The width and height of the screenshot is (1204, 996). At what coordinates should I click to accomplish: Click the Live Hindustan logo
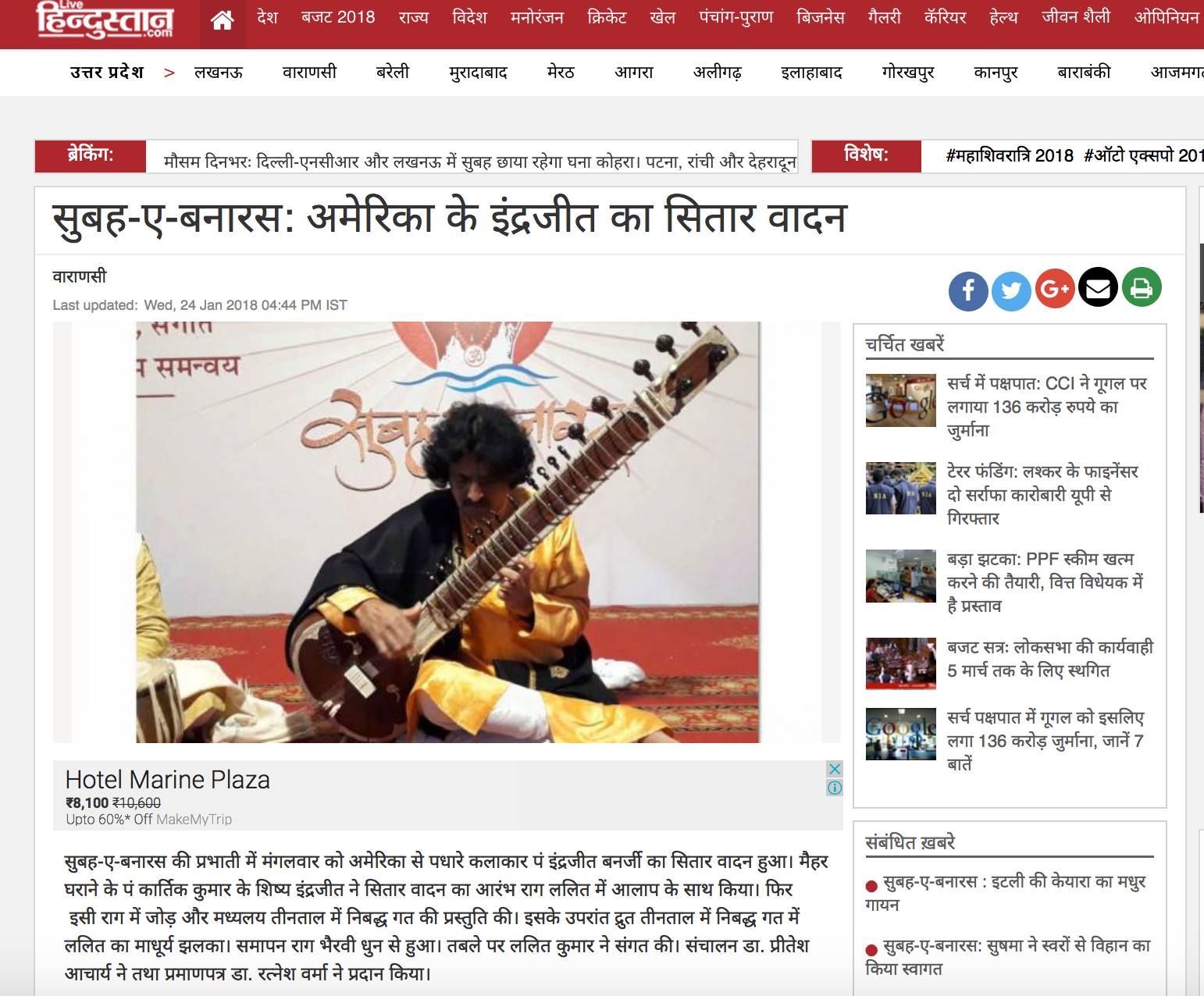[x=105, y=21]
